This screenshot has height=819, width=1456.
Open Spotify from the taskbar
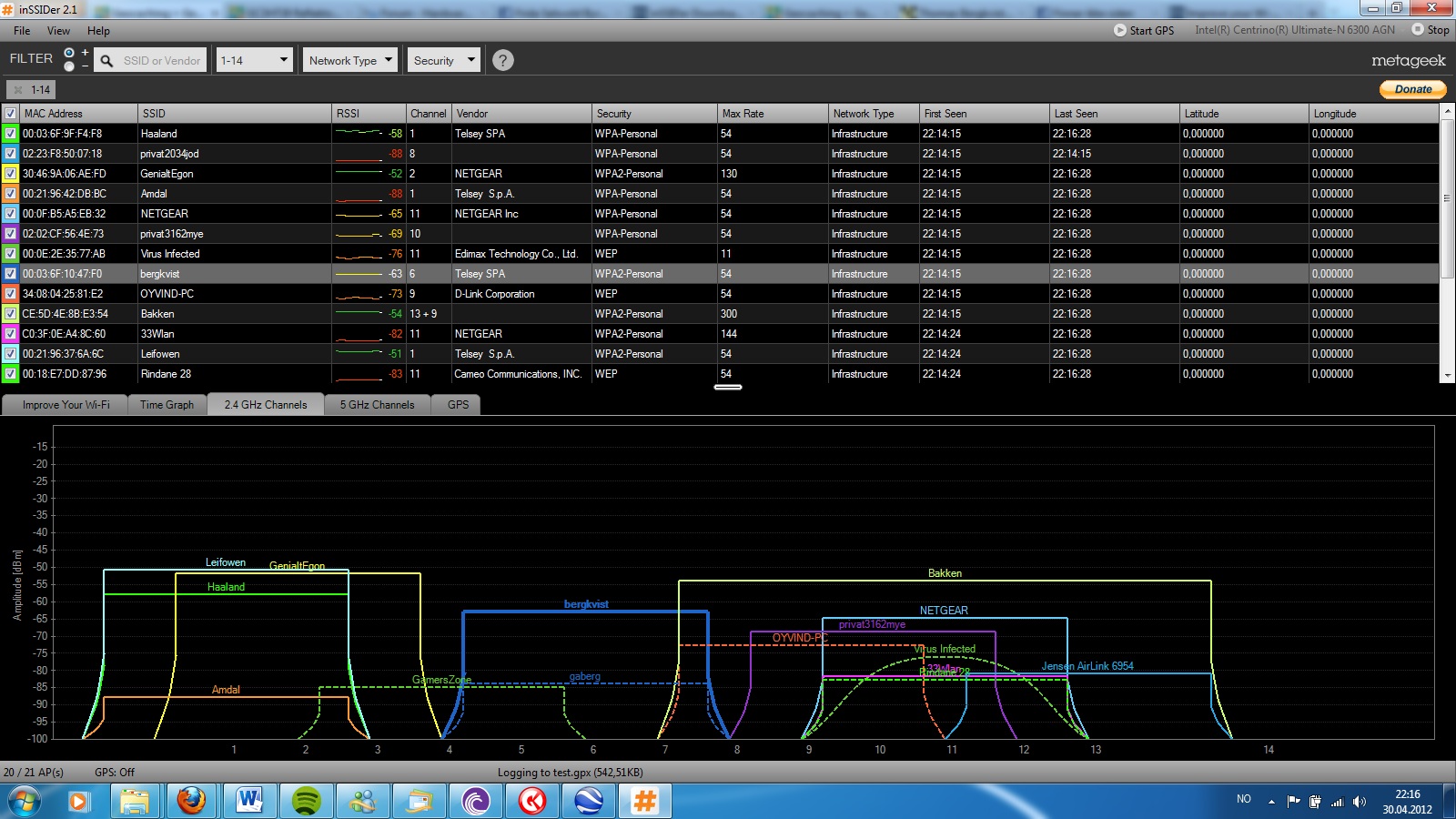(x=307, y=802)
